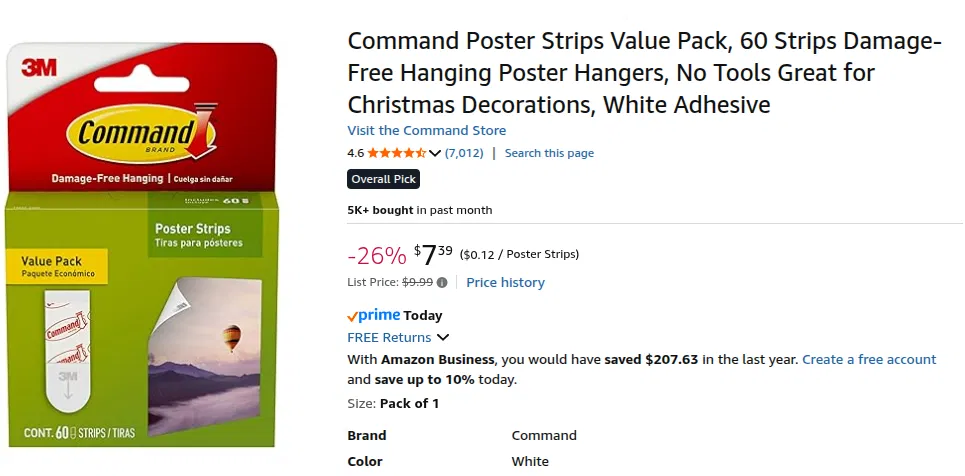Open the 7,012 ratings link
The image size is (965, 476).
464,153
